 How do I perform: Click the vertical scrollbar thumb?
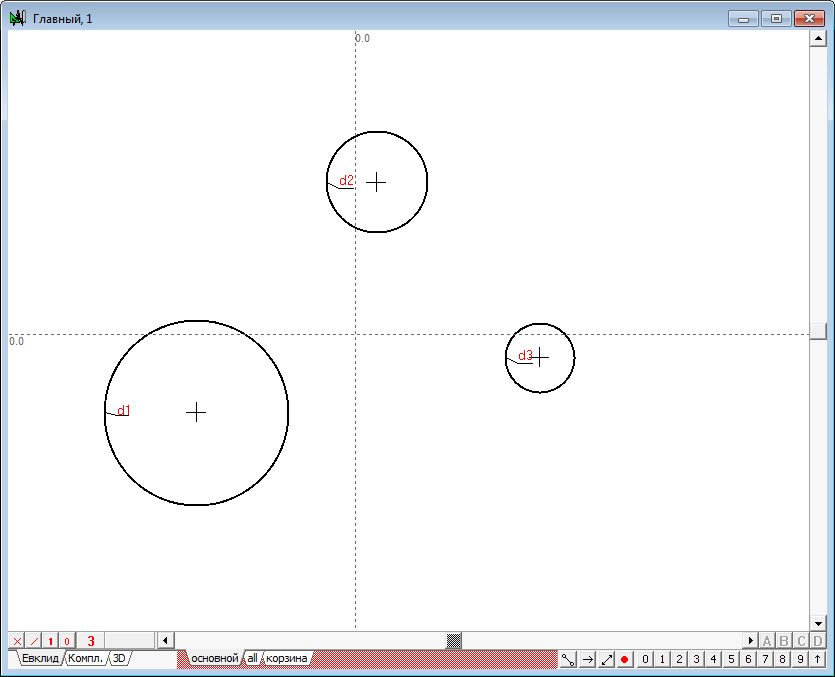click(818, 331)
